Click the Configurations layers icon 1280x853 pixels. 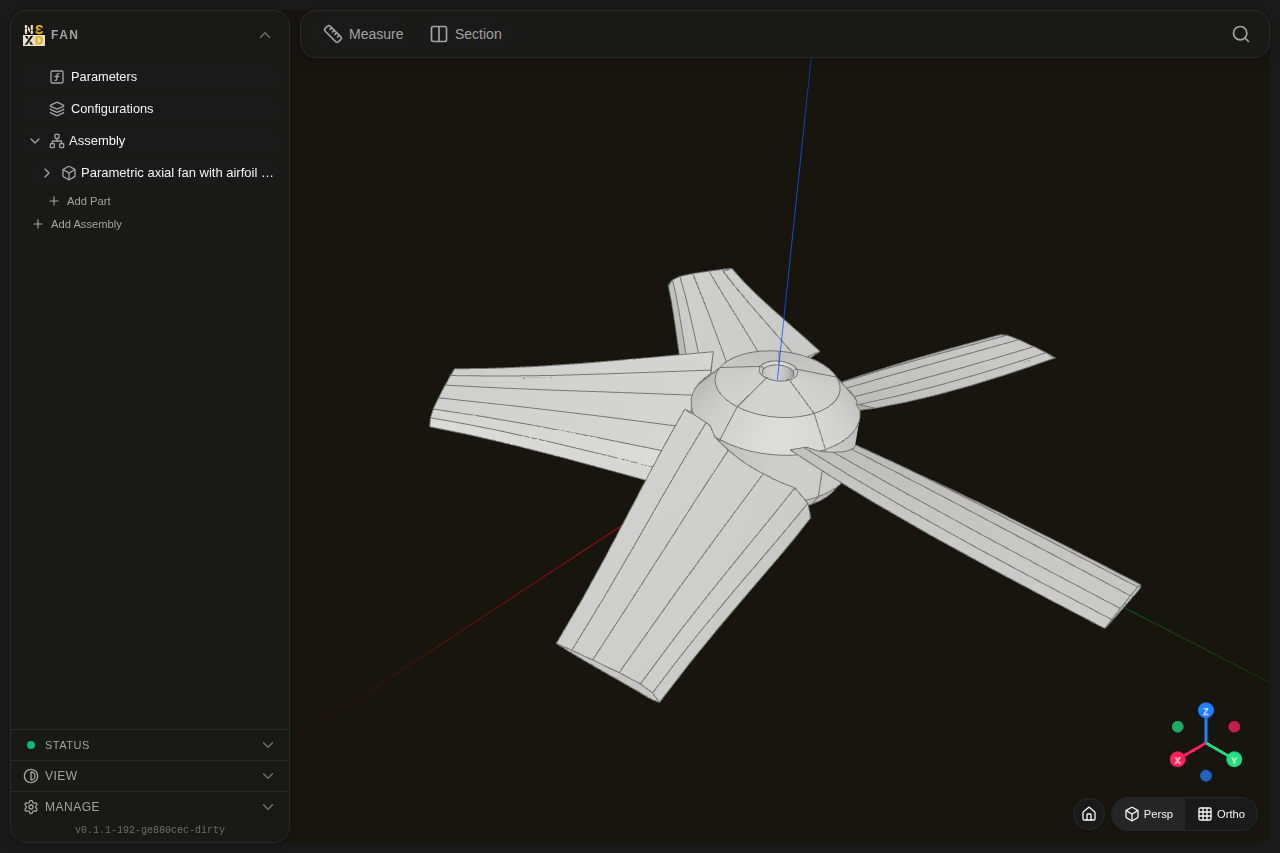57,109
